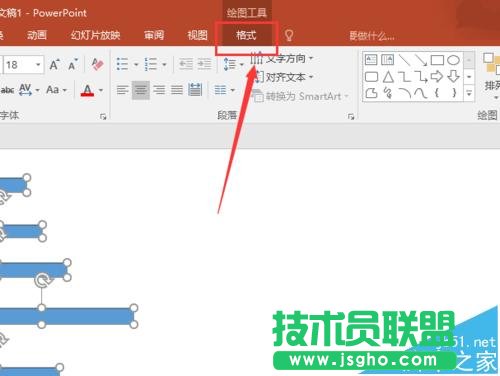The image size is (500, 376).
Task: Select the down block arrow shape
Action: coord(454,77)
